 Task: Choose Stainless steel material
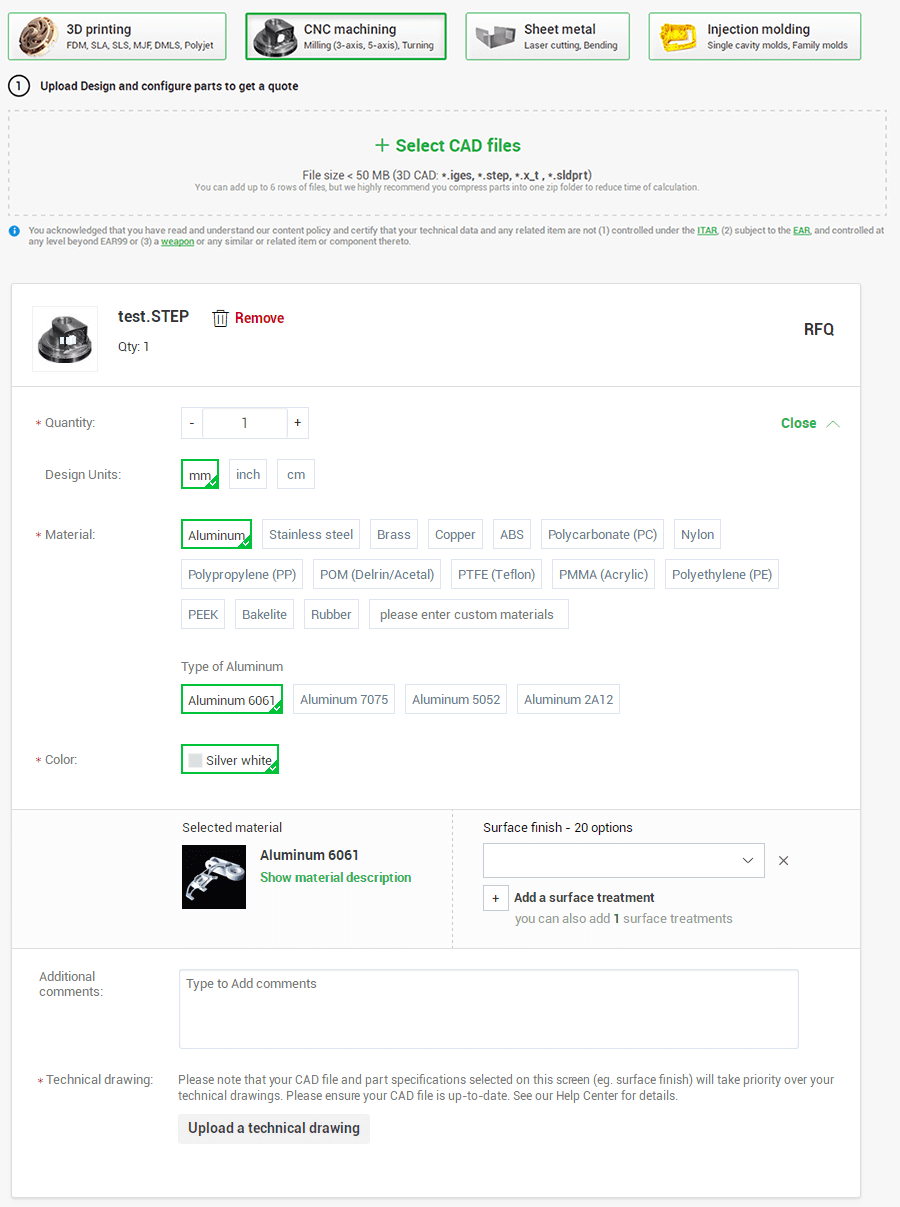(311, 535)
